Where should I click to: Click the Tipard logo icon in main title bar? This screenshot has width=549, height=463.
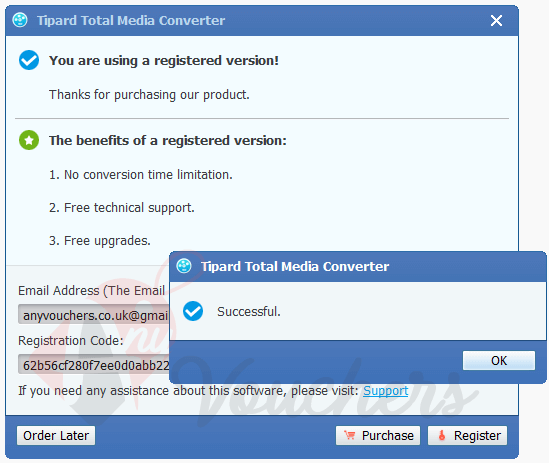pos(20,20)
